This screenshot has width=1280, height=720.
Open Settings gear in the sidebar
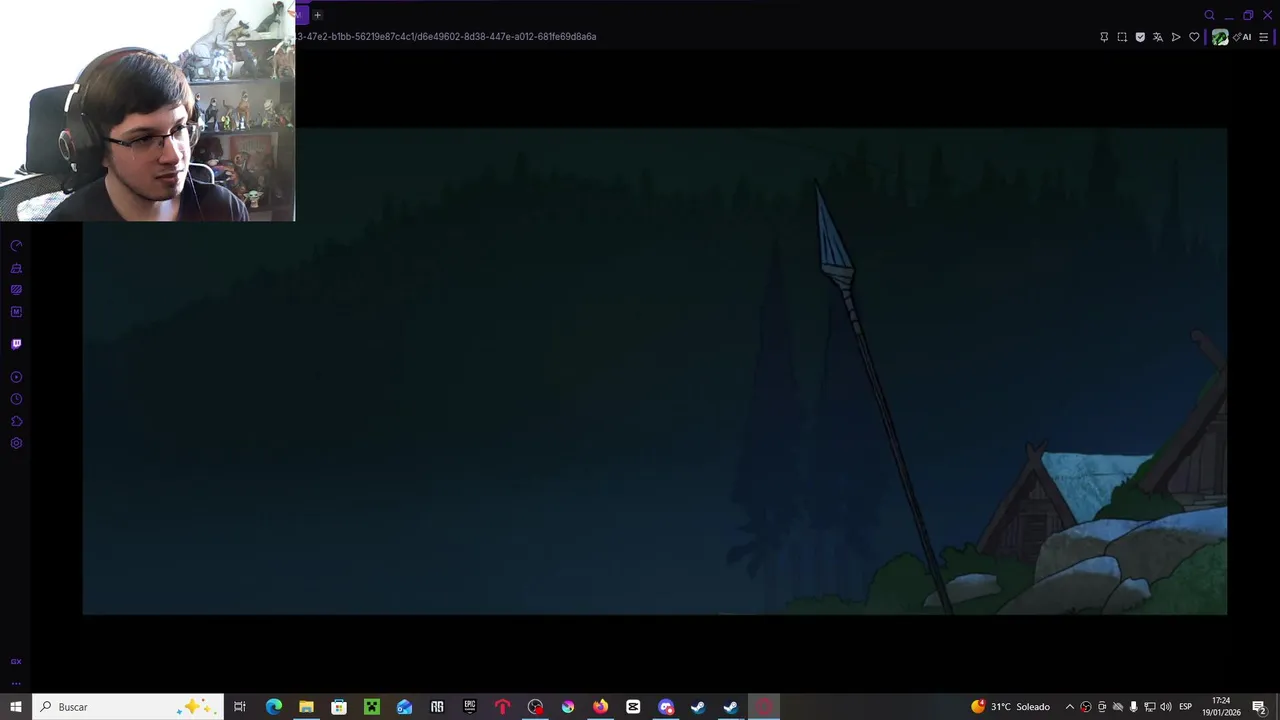point(16,443)
